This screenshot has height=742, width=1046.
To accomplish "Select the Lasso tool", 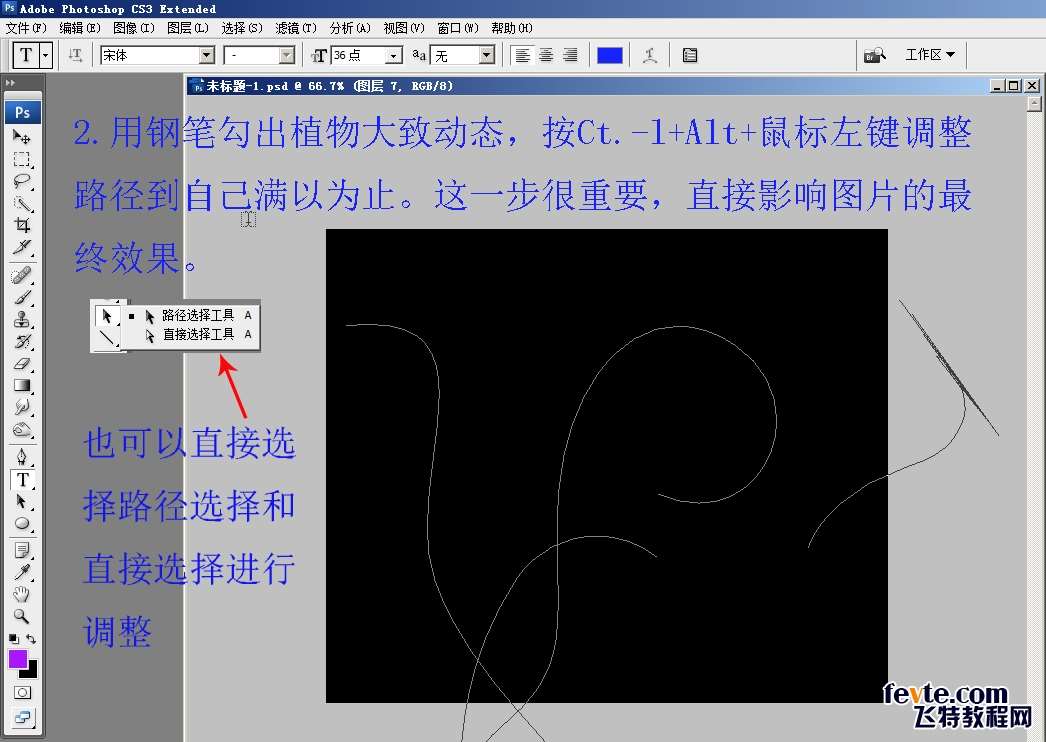I will pyautogui.click(x=21, y=181).
